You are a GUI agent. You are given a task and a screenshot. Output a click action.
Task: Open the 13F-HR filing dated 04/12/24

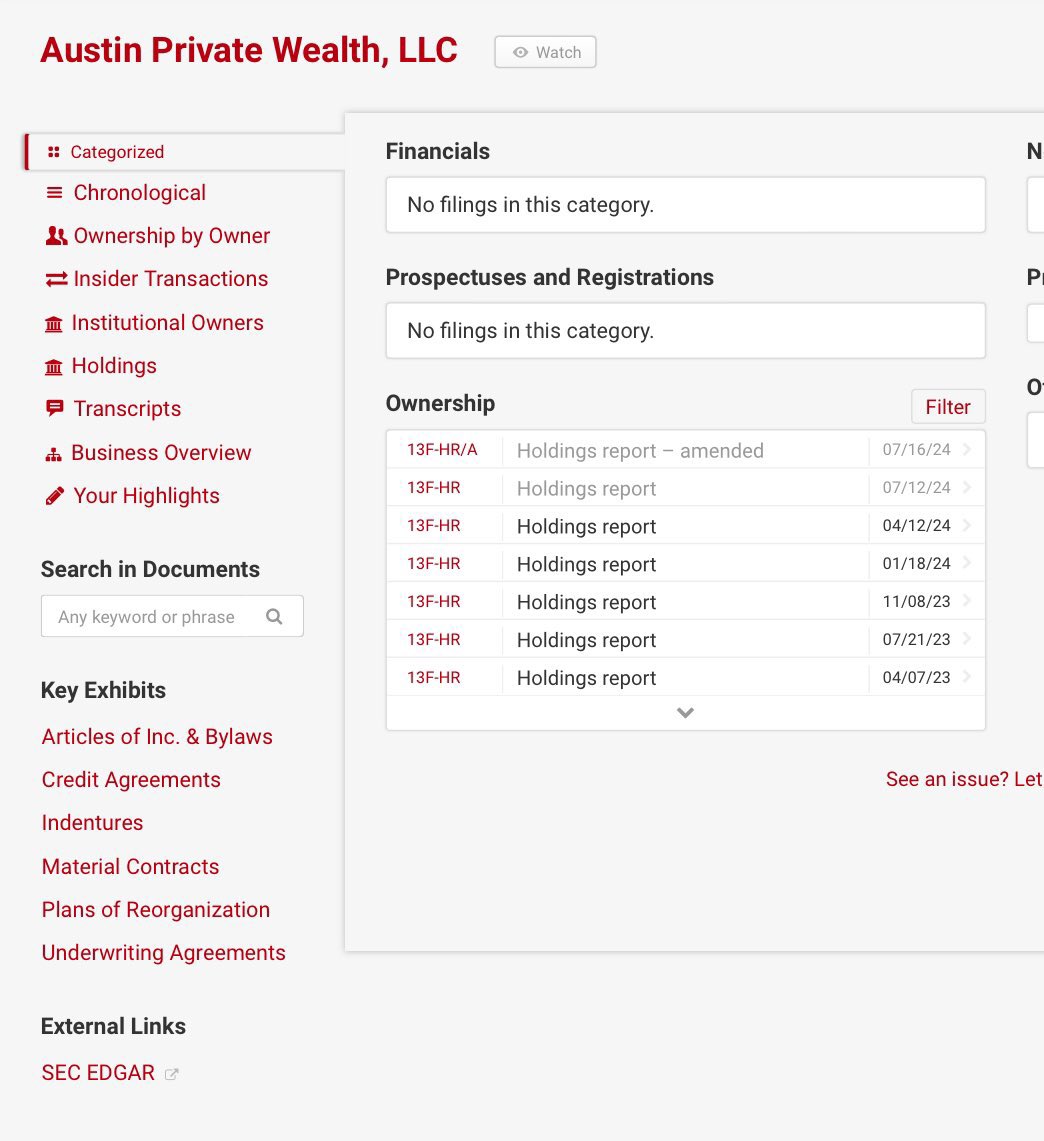tap(685, 525)
